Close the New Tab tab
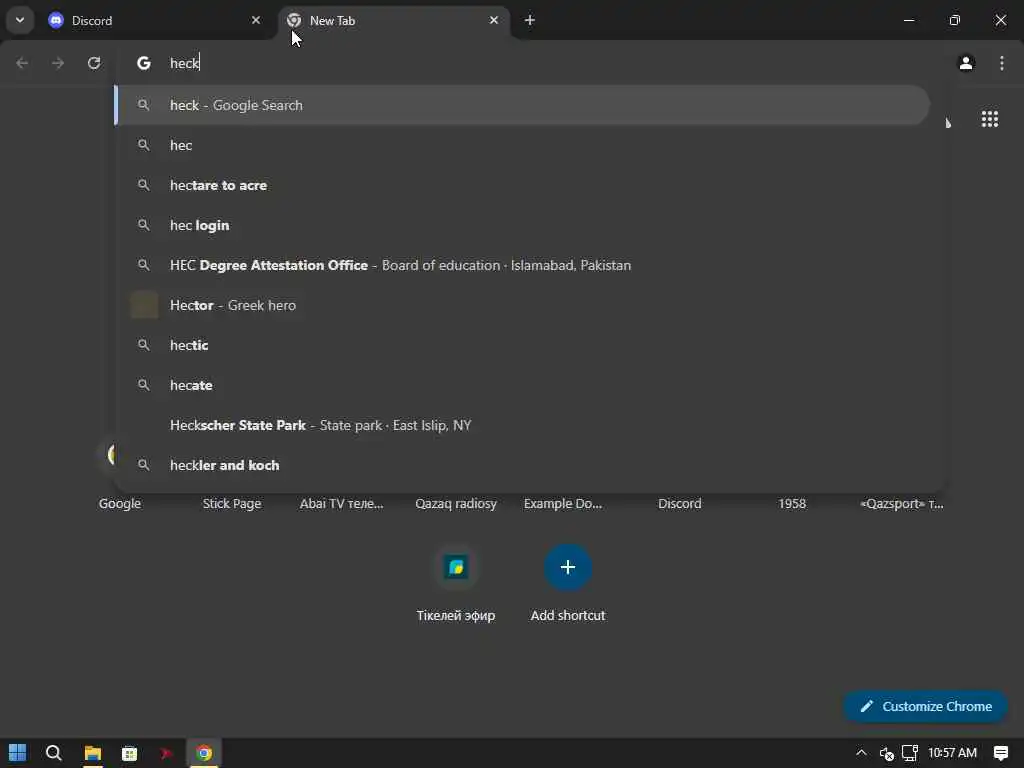The height and width of the screenshot is (768, 1024). pyautogui.click(x=494, y=20)
